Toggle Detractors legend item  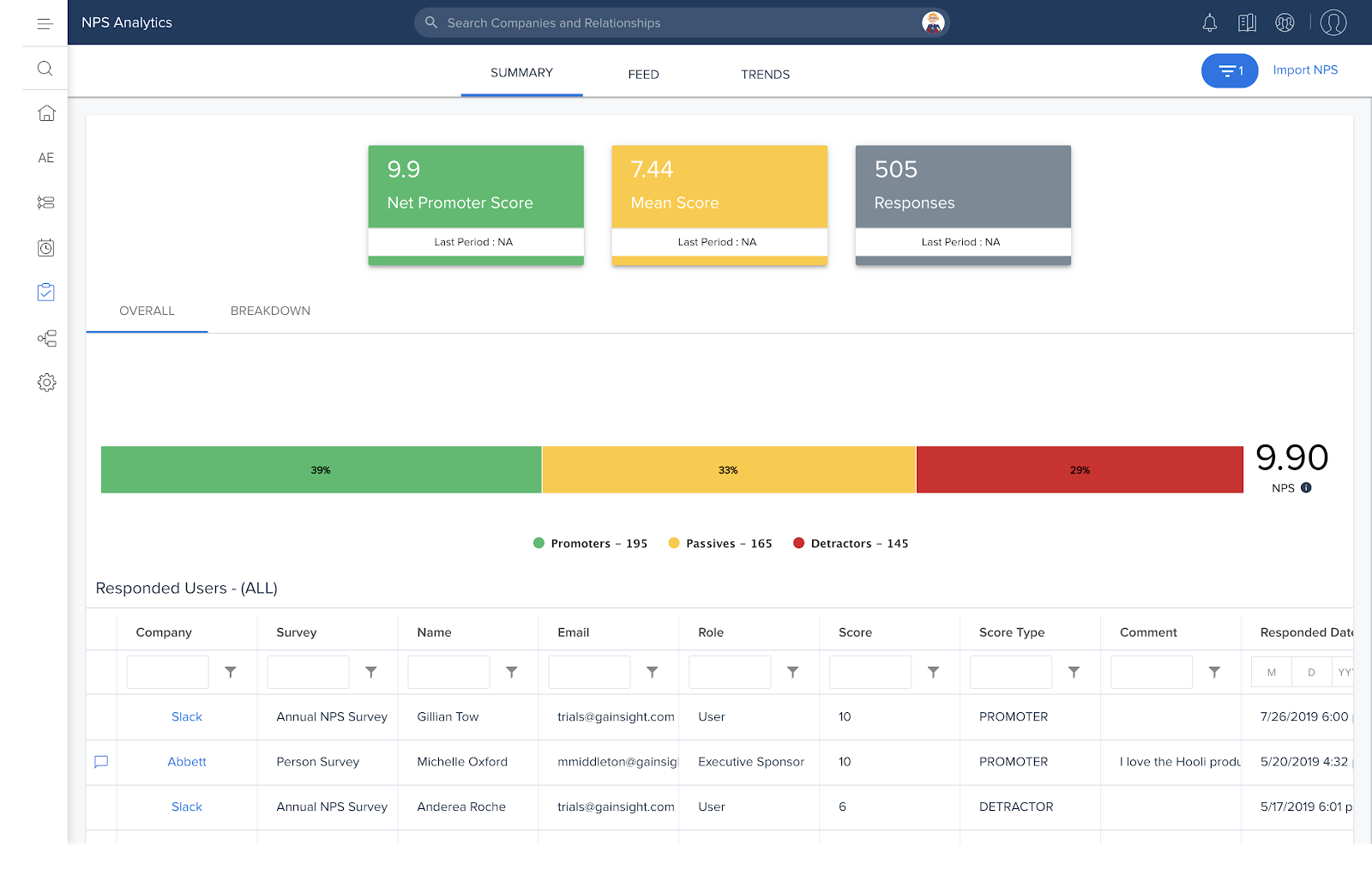851,544
